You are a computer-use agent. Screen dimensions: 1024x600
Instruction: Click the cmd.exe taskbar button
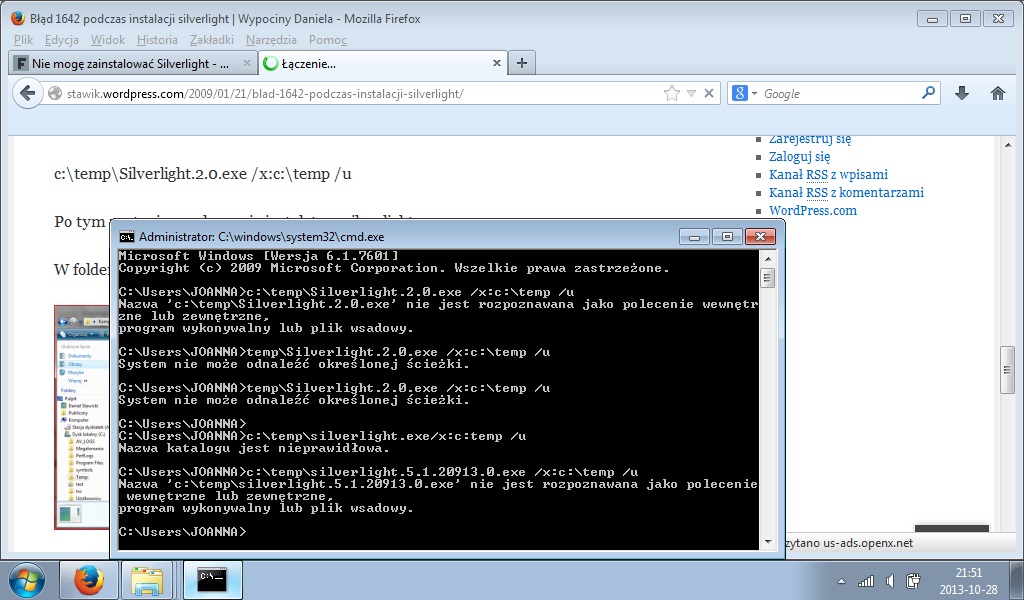[x=212, y=580]
